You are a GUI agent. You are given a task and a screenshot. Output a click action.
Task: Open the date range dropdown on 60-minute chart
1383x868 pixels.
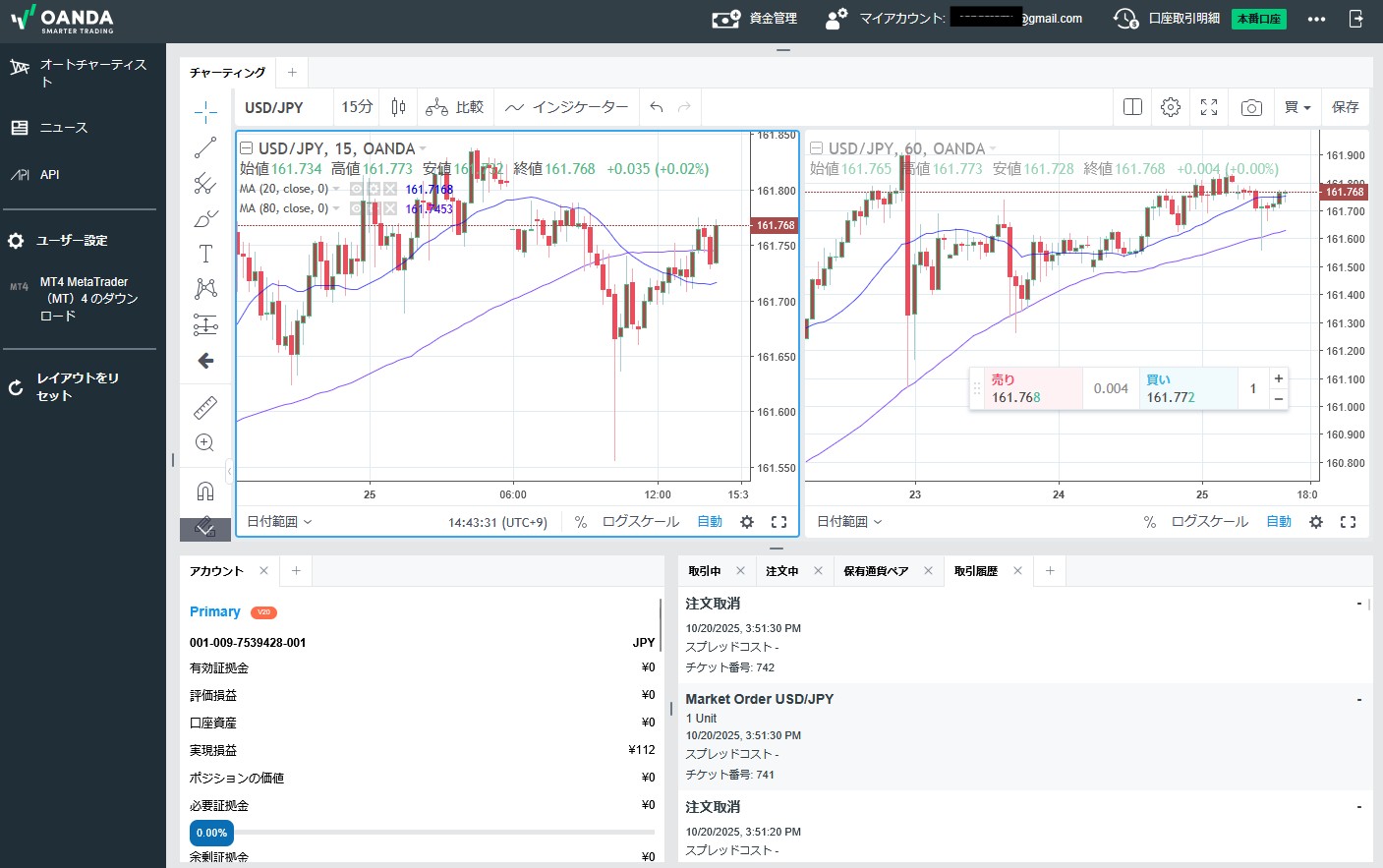click(x=849, y=522)
